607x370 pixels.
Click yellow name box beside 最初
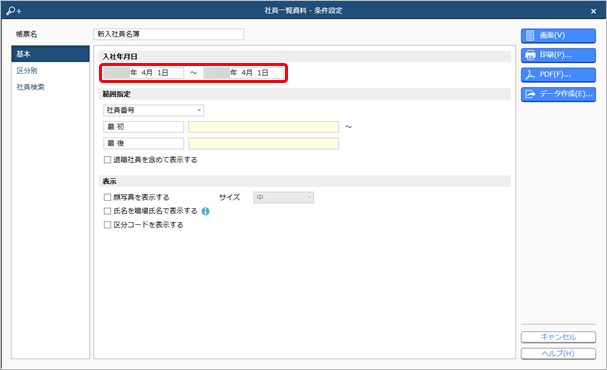[264, 127]
